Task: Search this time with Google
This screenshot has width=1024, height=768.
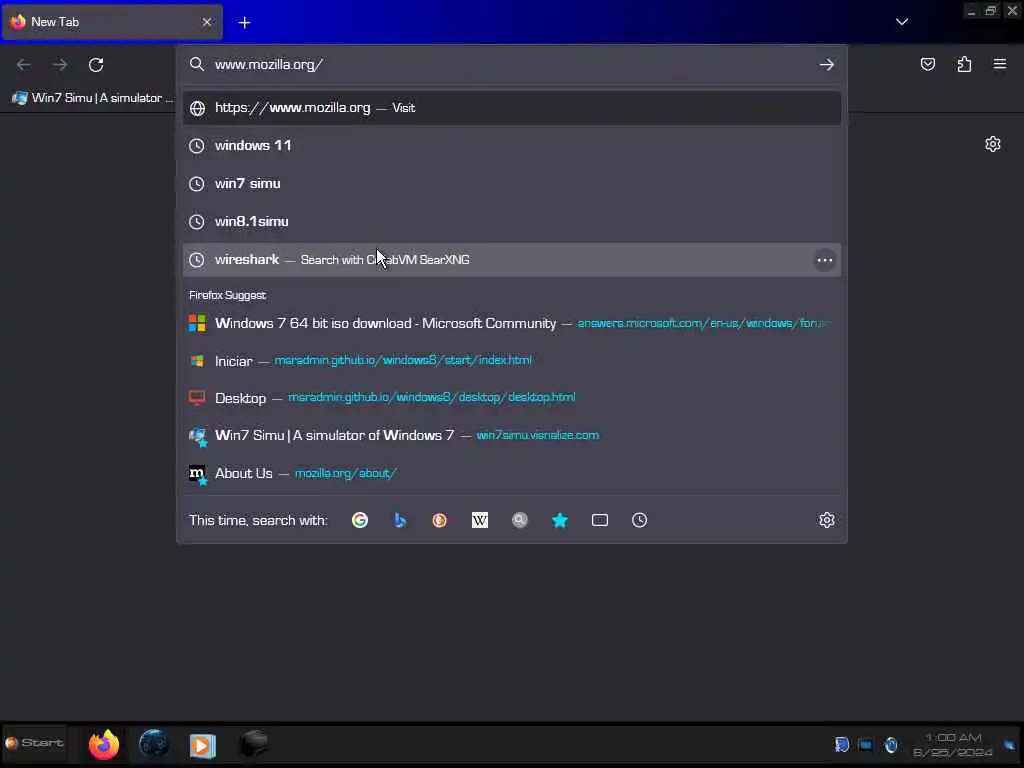Action: coord(360,520)
